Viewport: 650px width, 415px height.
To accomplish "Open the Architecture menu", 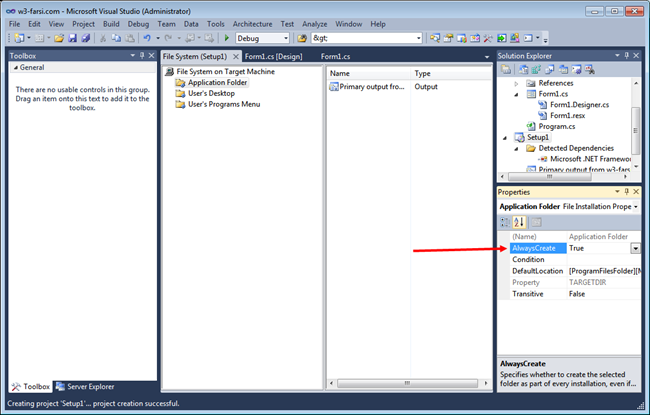I will [252, 24].
